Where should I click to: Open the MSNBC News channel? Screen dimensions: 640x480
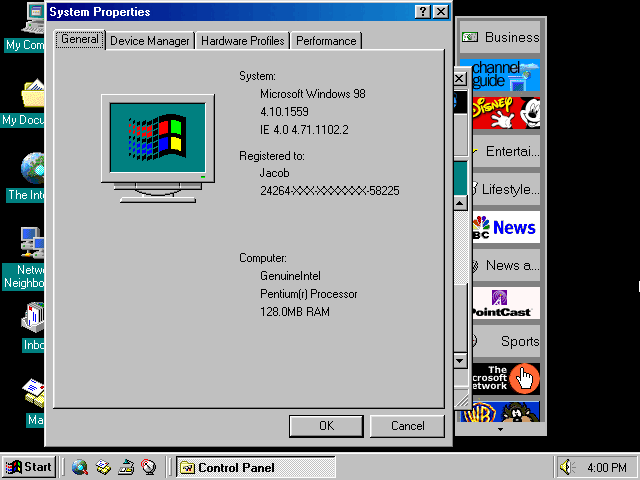(506, 227)
